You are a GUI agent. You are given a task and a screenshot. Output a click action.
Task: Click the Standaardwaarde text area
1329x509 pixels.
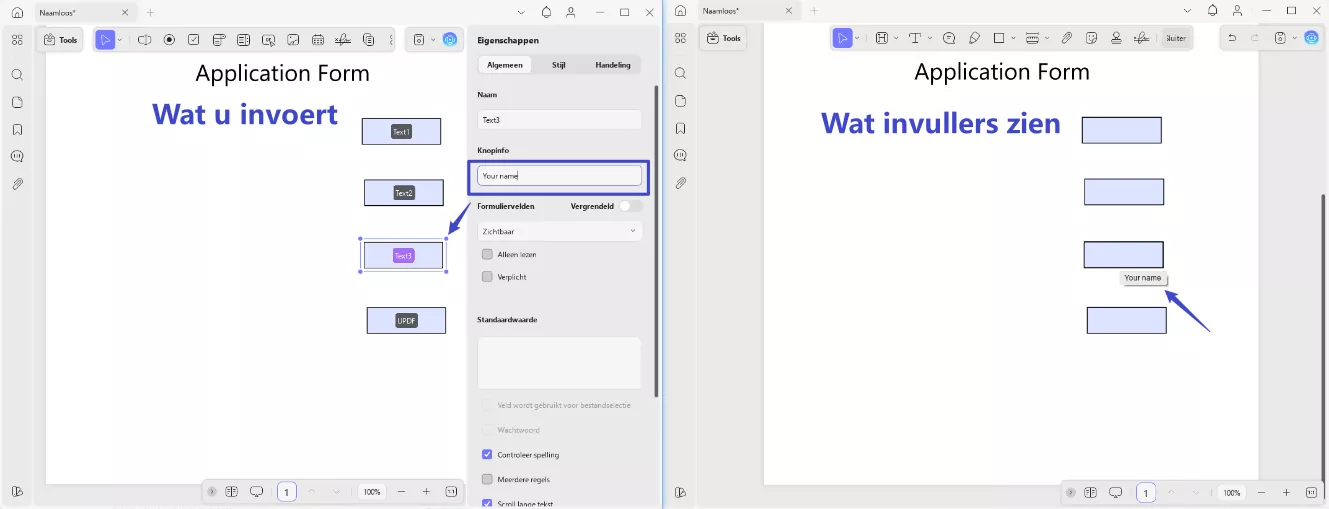coord(559,362)
